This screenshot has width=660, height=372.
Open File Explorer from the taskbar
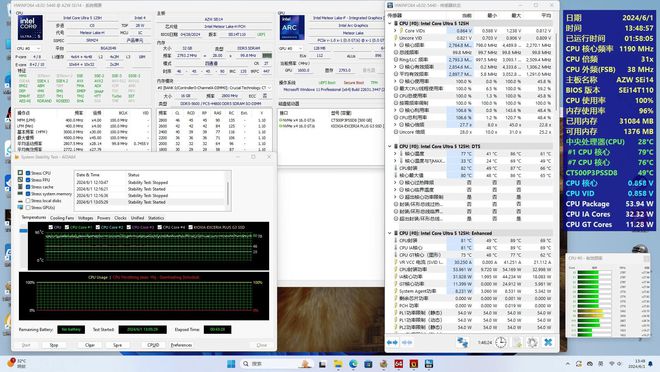click(338, 364)
